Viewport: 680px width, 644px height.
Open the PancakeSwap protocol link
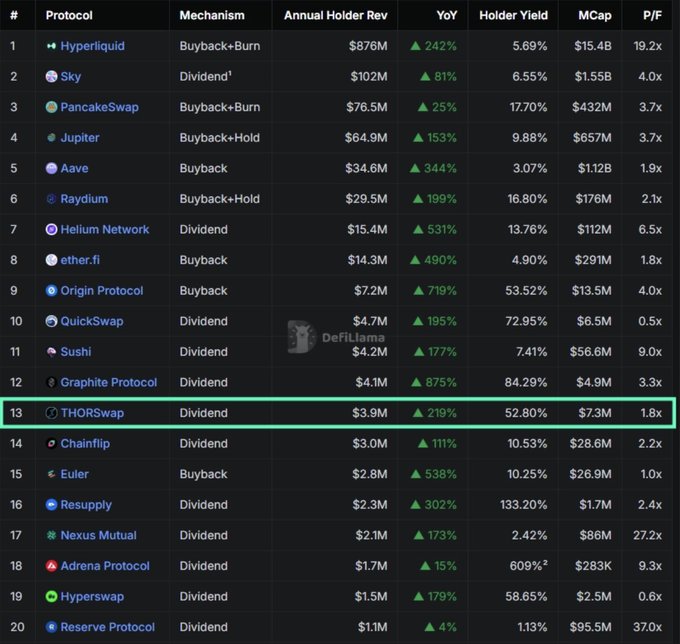pyautogui.click(x=99, y=107)
